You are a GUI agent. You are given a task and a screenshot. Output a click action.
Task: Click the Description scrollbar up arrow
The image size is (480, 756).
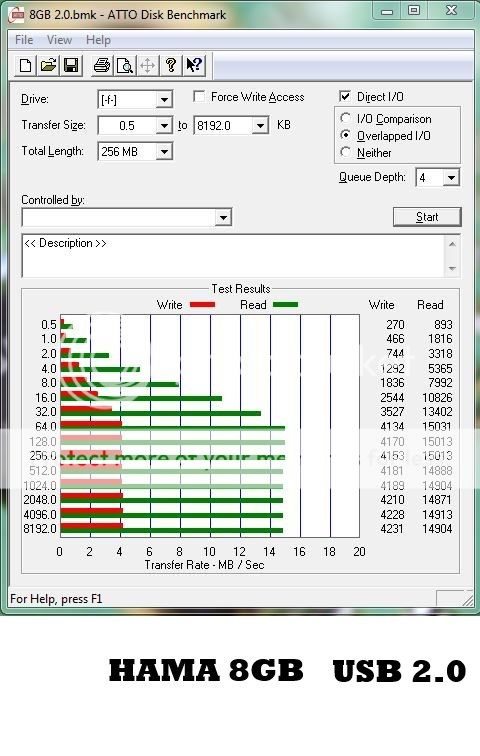tap(452, 244)
